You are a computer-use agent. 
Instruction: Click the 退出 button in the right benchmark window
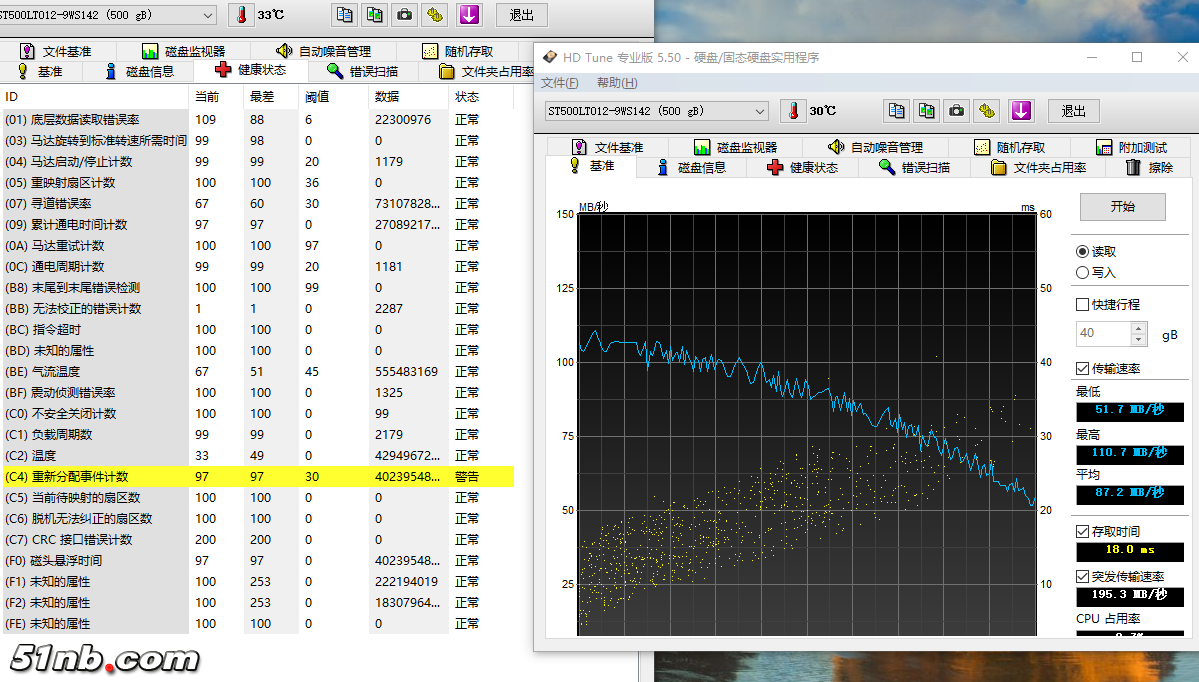(1073, 111)
